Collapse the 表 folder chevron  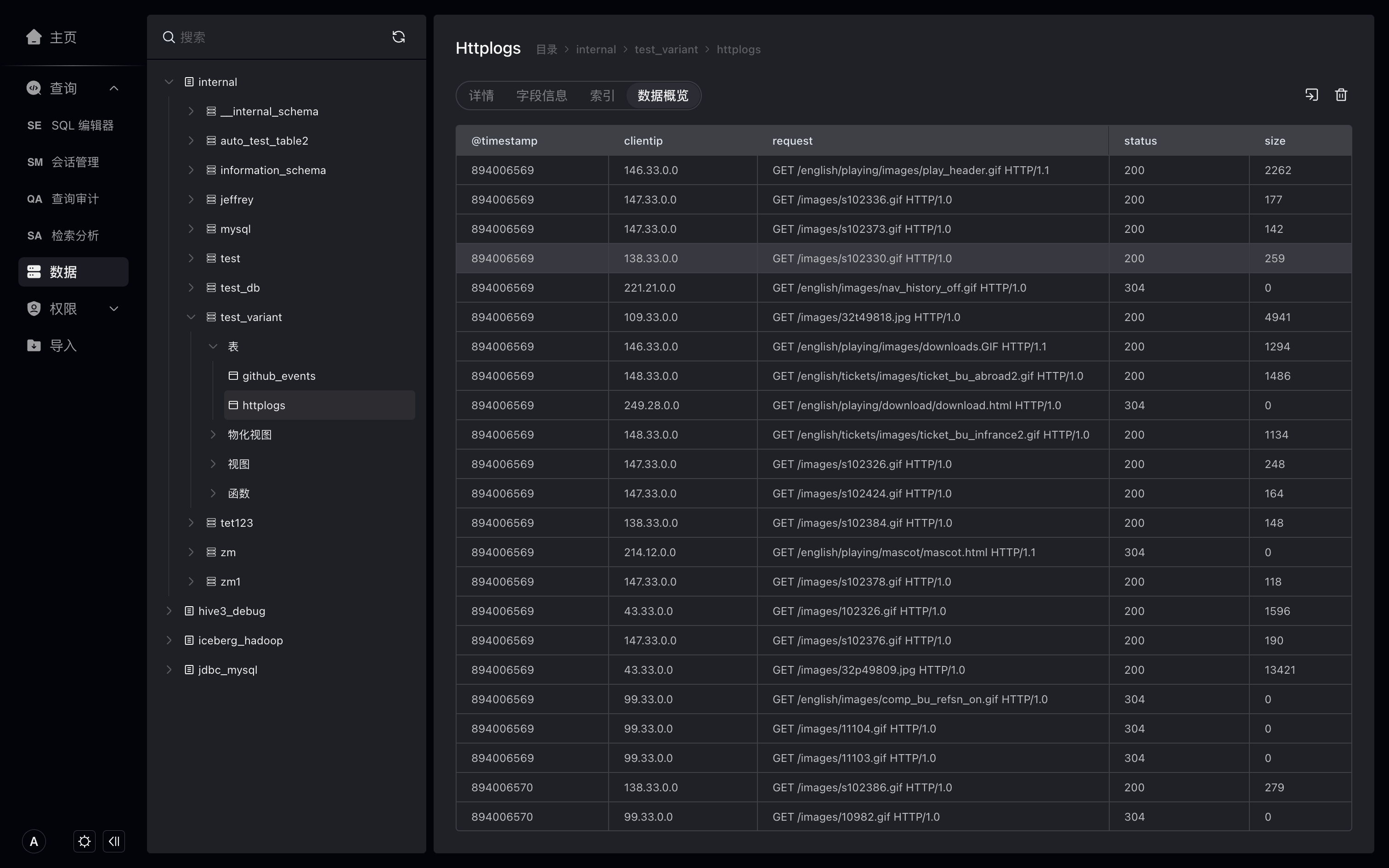click(x=213, y=346)
